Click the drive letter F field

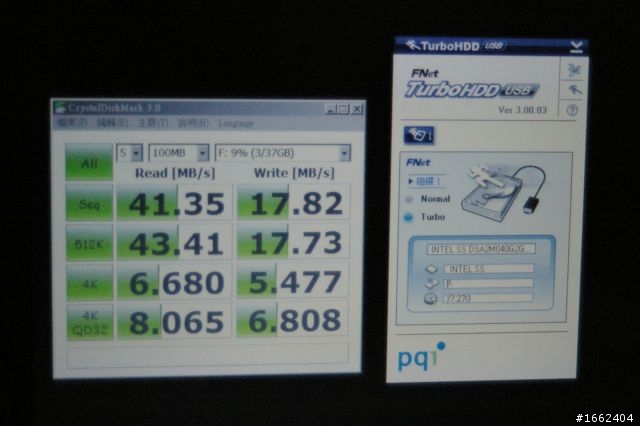click(x=488, y=284)
